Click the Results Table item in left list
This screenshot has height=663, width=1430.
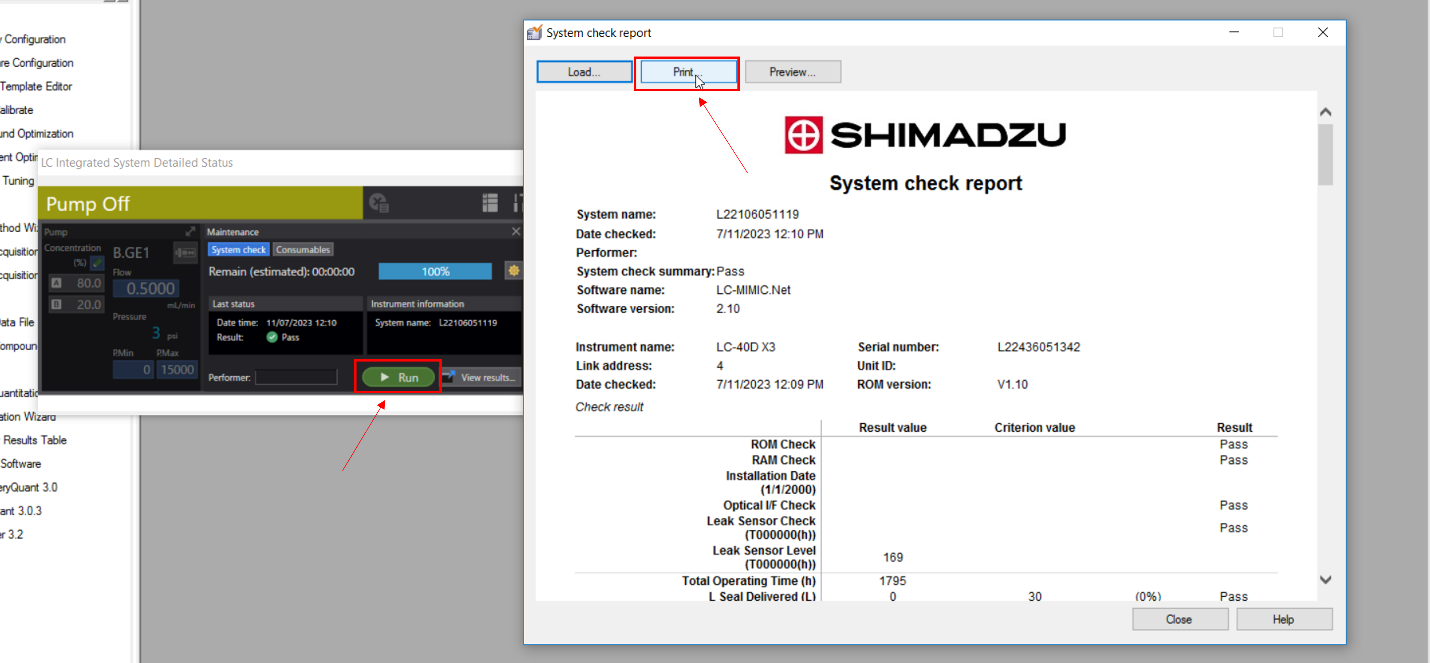click(x=34, y=440)
